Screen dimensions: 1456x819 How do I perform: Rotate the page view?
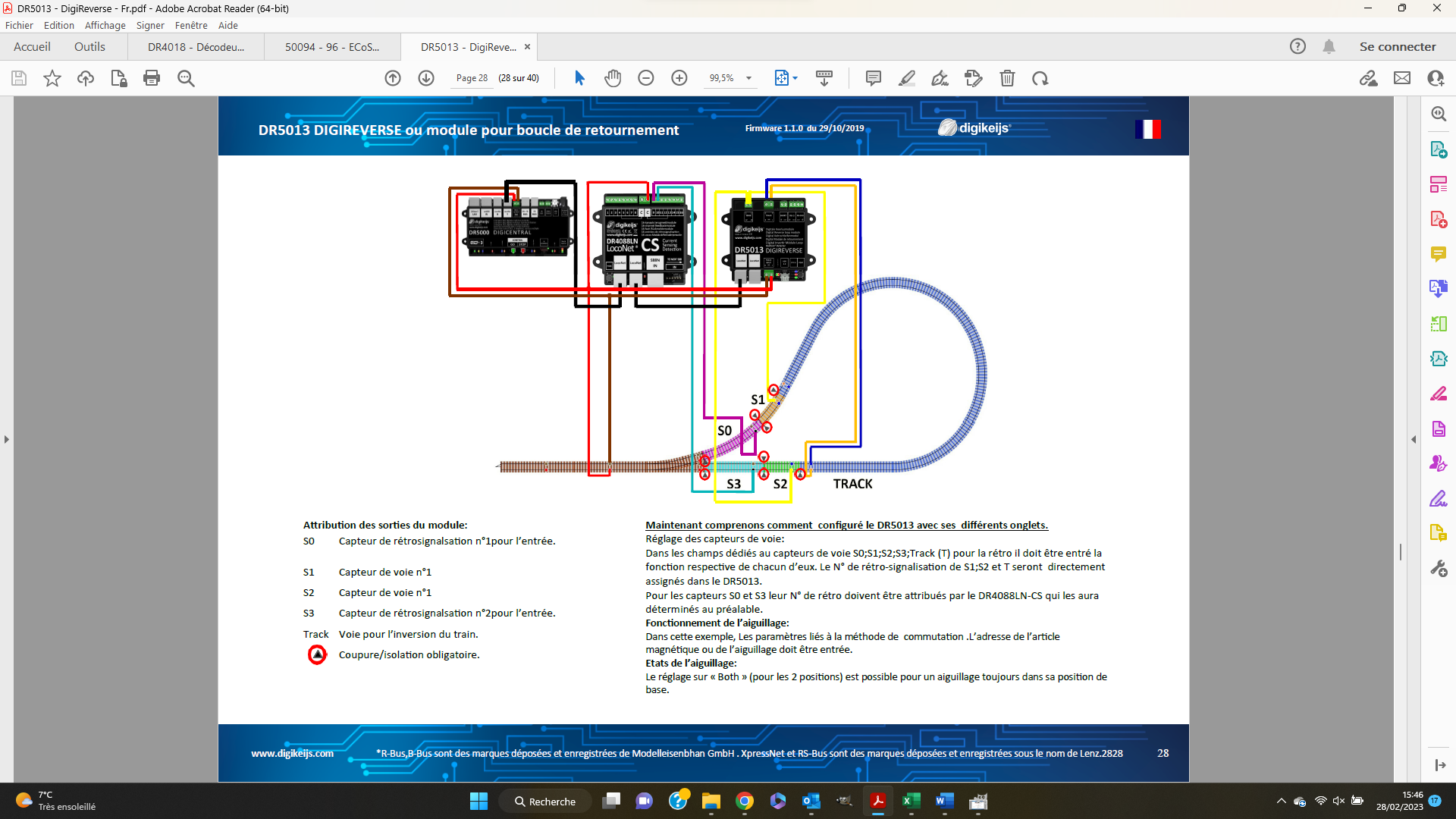pos(1040,78)
